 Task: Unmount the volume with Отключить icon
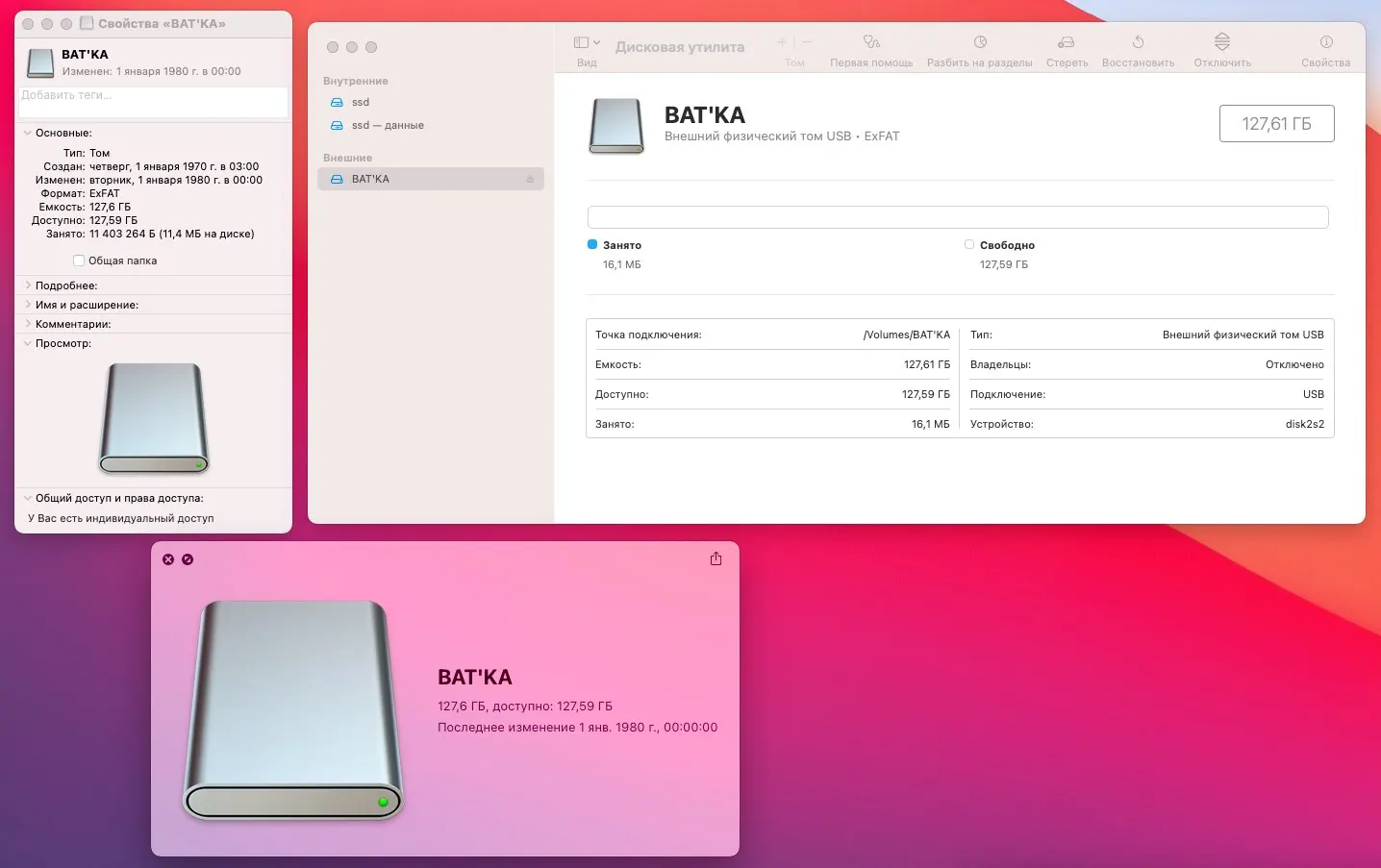(1222, 41)
